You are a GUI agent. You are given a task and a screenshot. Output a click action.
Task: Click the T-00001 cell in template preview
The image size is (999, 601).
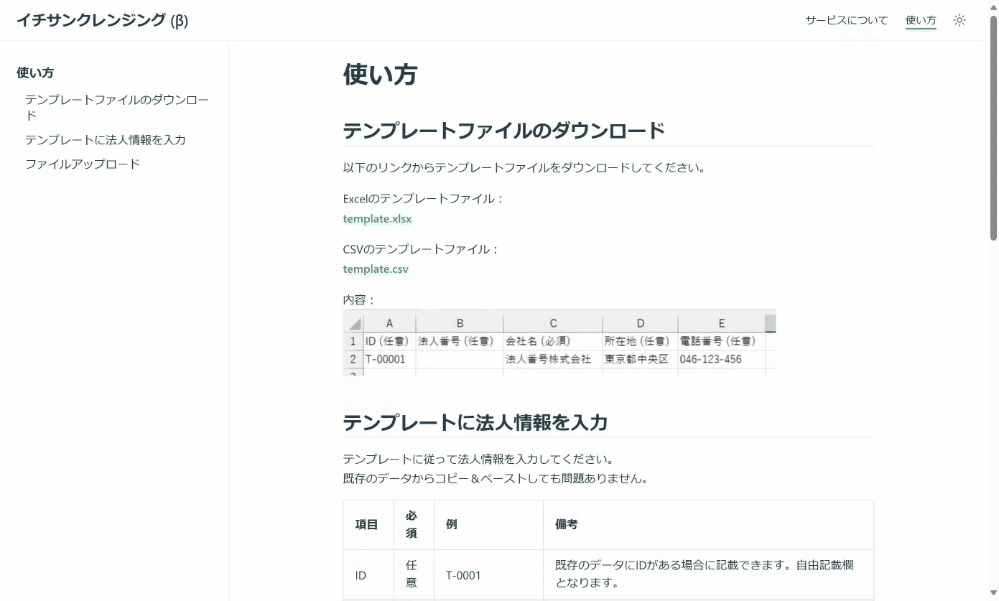coord(386,359)
